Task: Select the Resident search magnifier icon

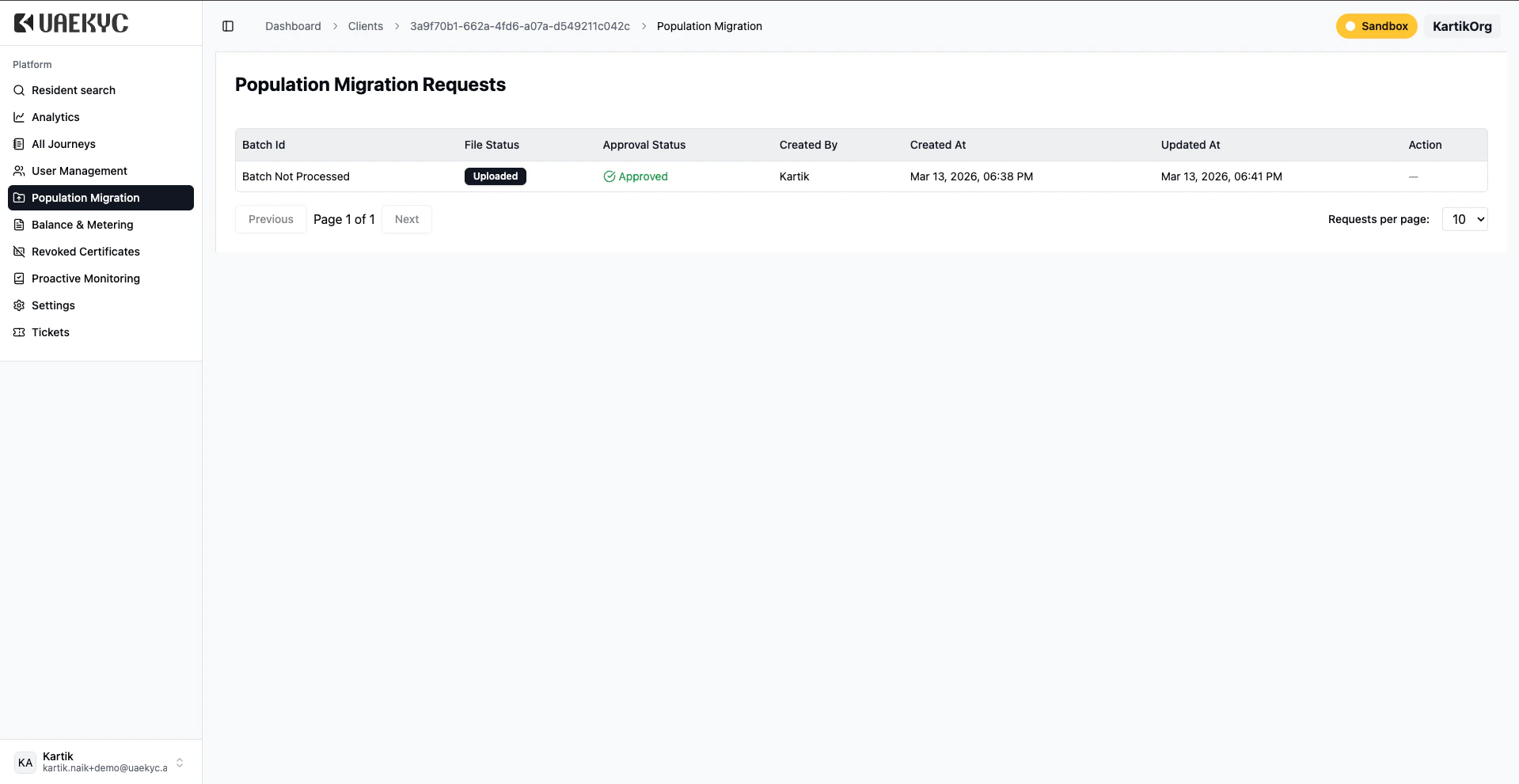Action: coord(17,89)
